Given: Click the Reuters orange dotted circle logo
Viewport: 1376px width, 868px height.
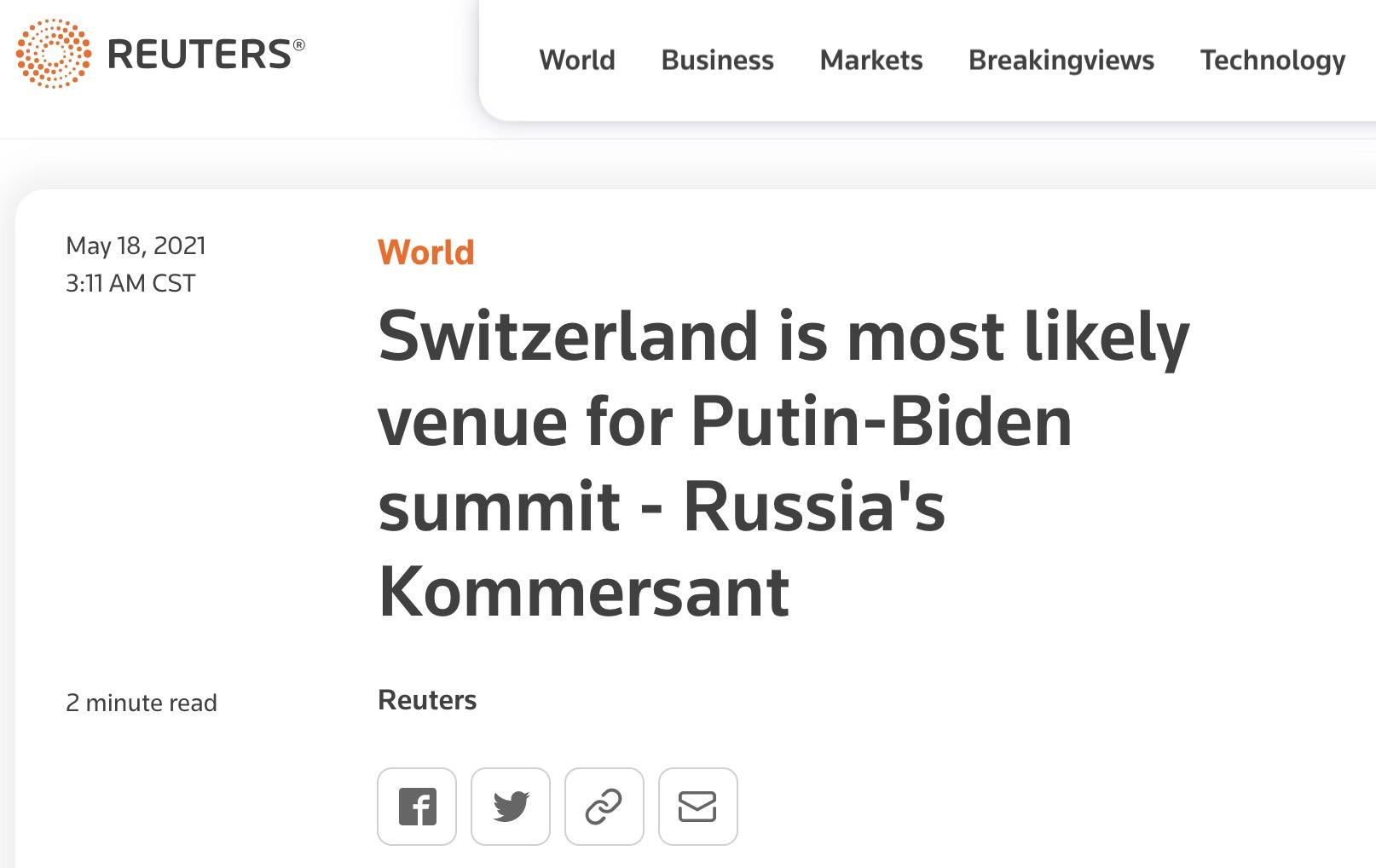Looking at the screenshot, I should [x=53, y=54].
